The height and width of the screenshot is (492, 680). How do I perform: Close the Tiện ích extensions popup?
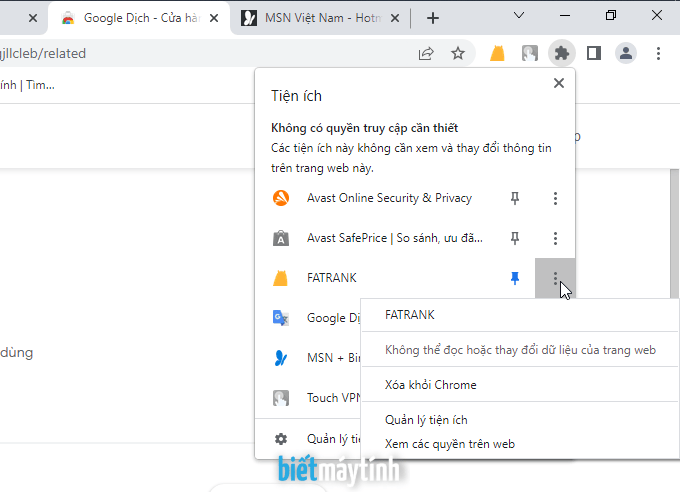coord(559,83)
